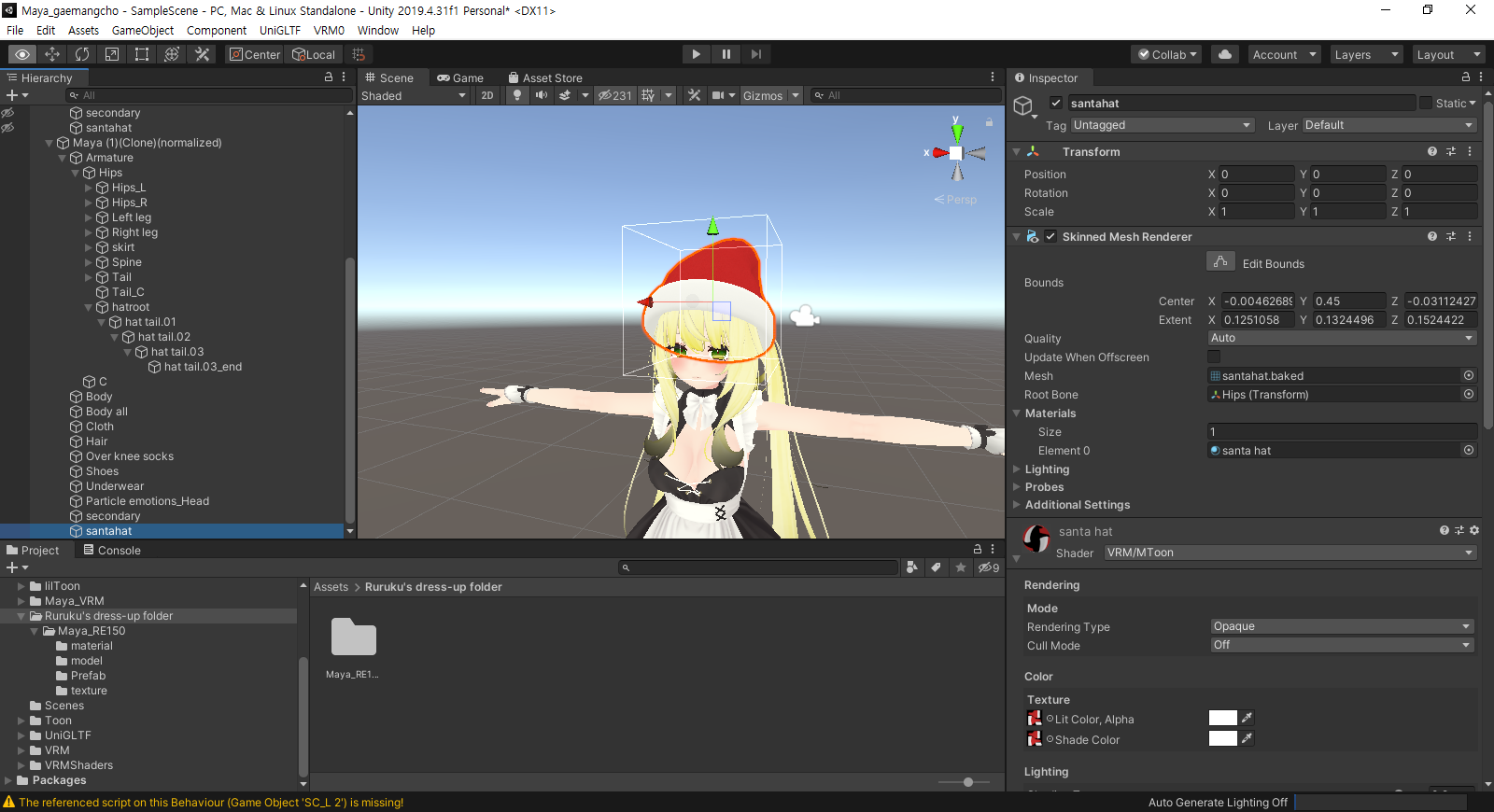
Task: Open Rendering Type Opaque dropdown
Action: point(1342,626)
